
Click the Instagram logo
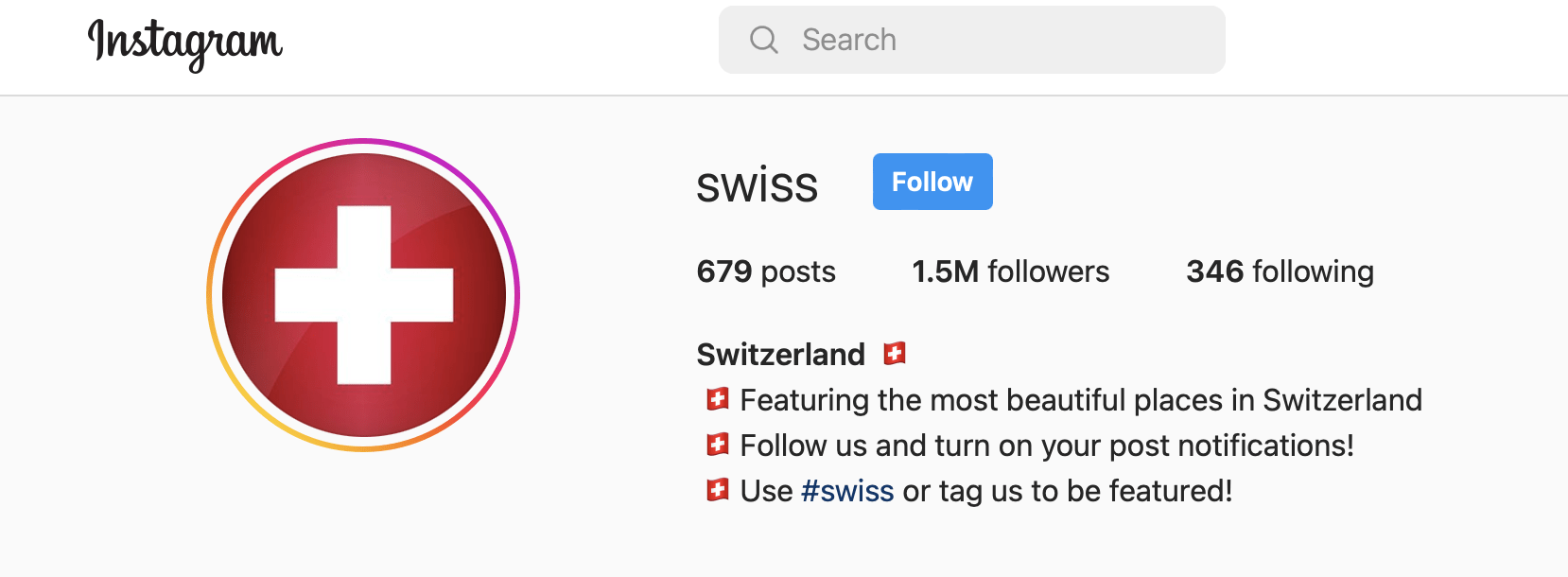(x=185, y=43)
